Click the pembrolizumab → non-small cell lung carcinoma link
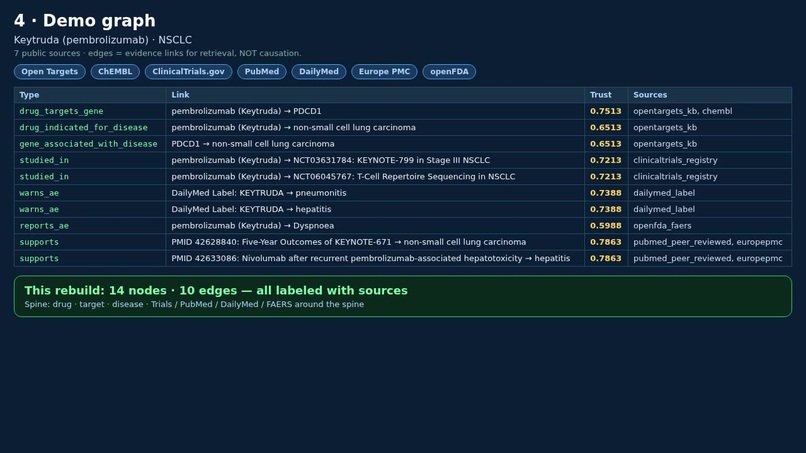 [x=294, y=128]
